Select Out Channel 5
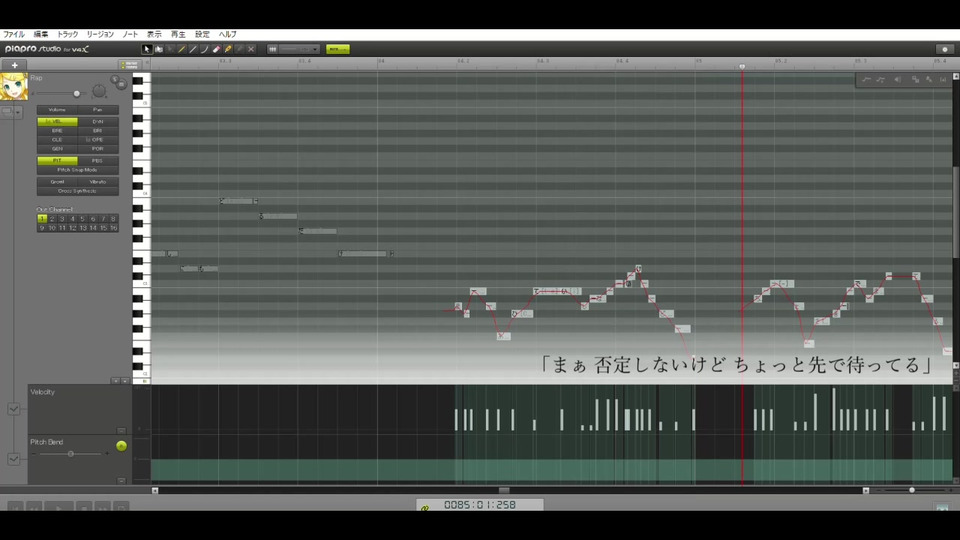 click(x=83, y=219)
